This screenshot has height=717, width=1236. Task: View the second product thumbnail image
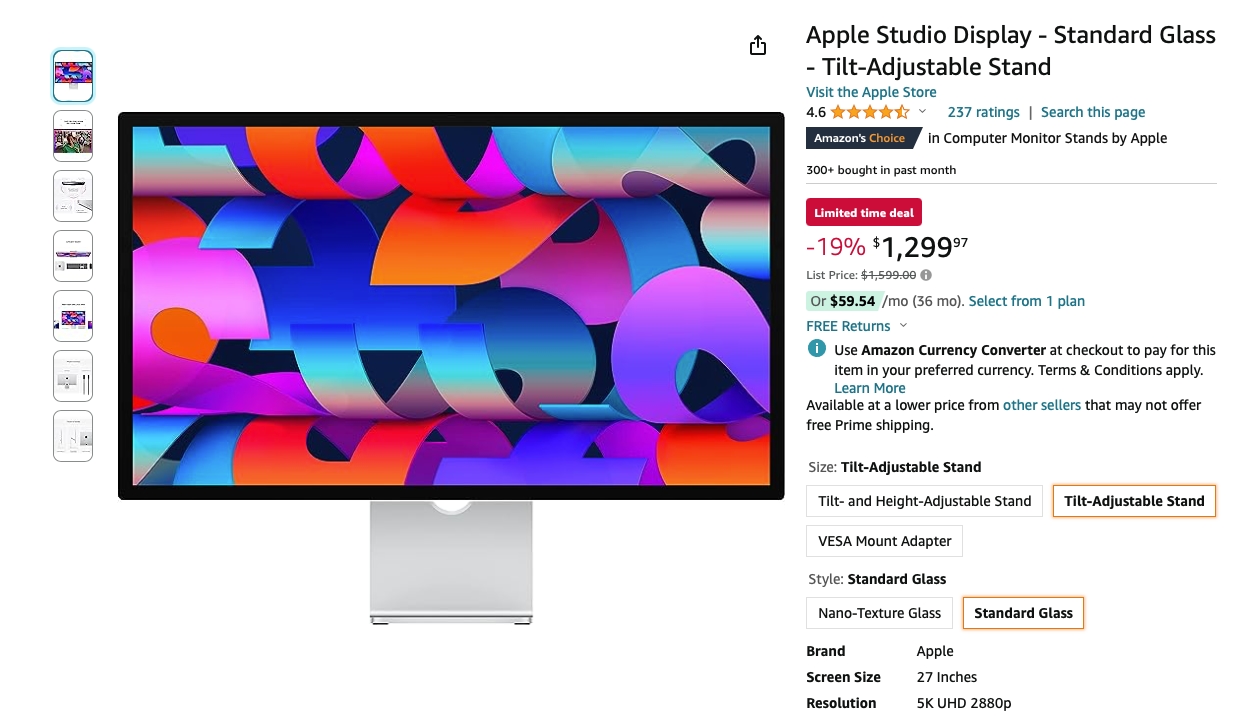[73, 136]
